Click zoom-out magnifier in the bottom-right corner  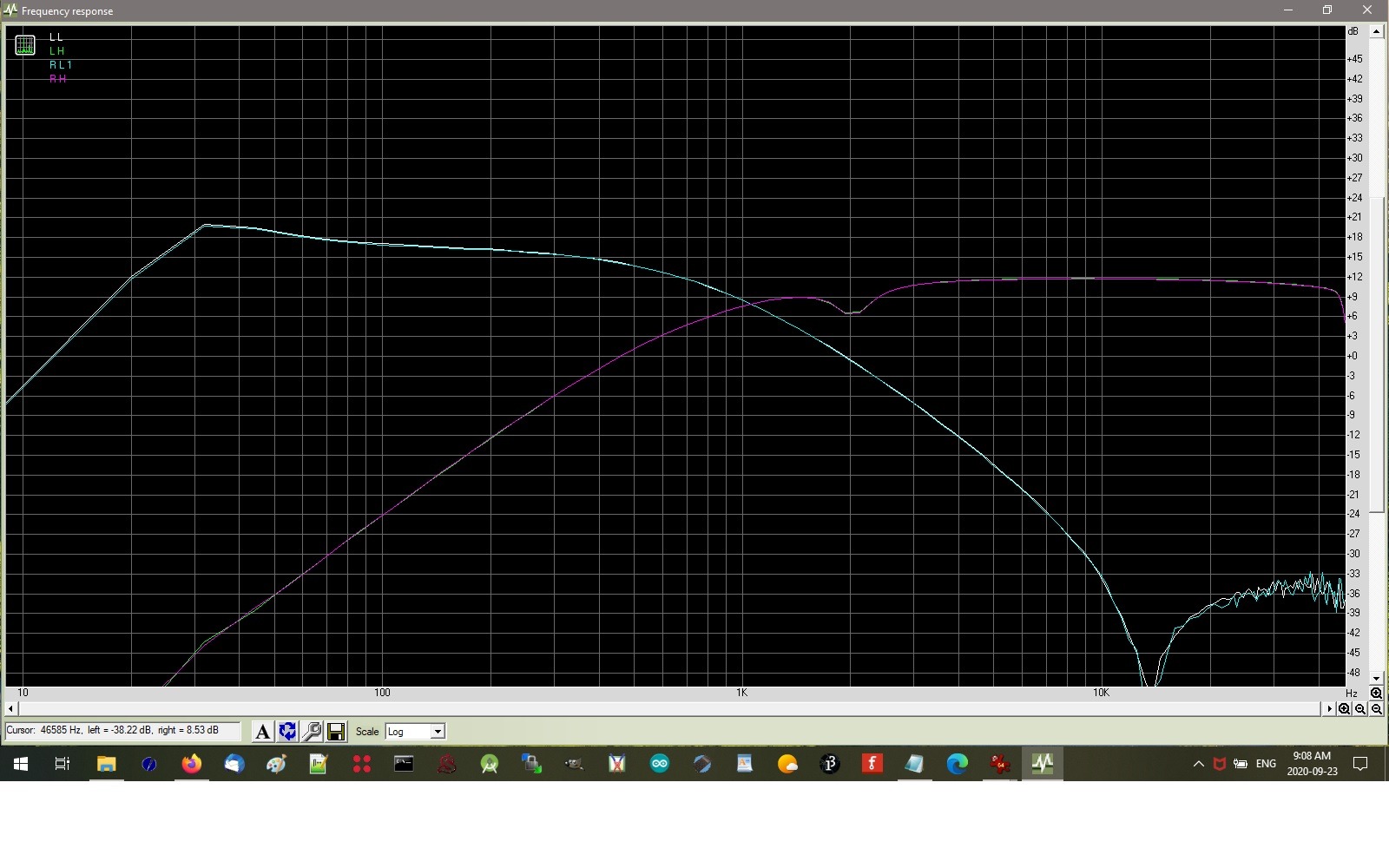1376,709
